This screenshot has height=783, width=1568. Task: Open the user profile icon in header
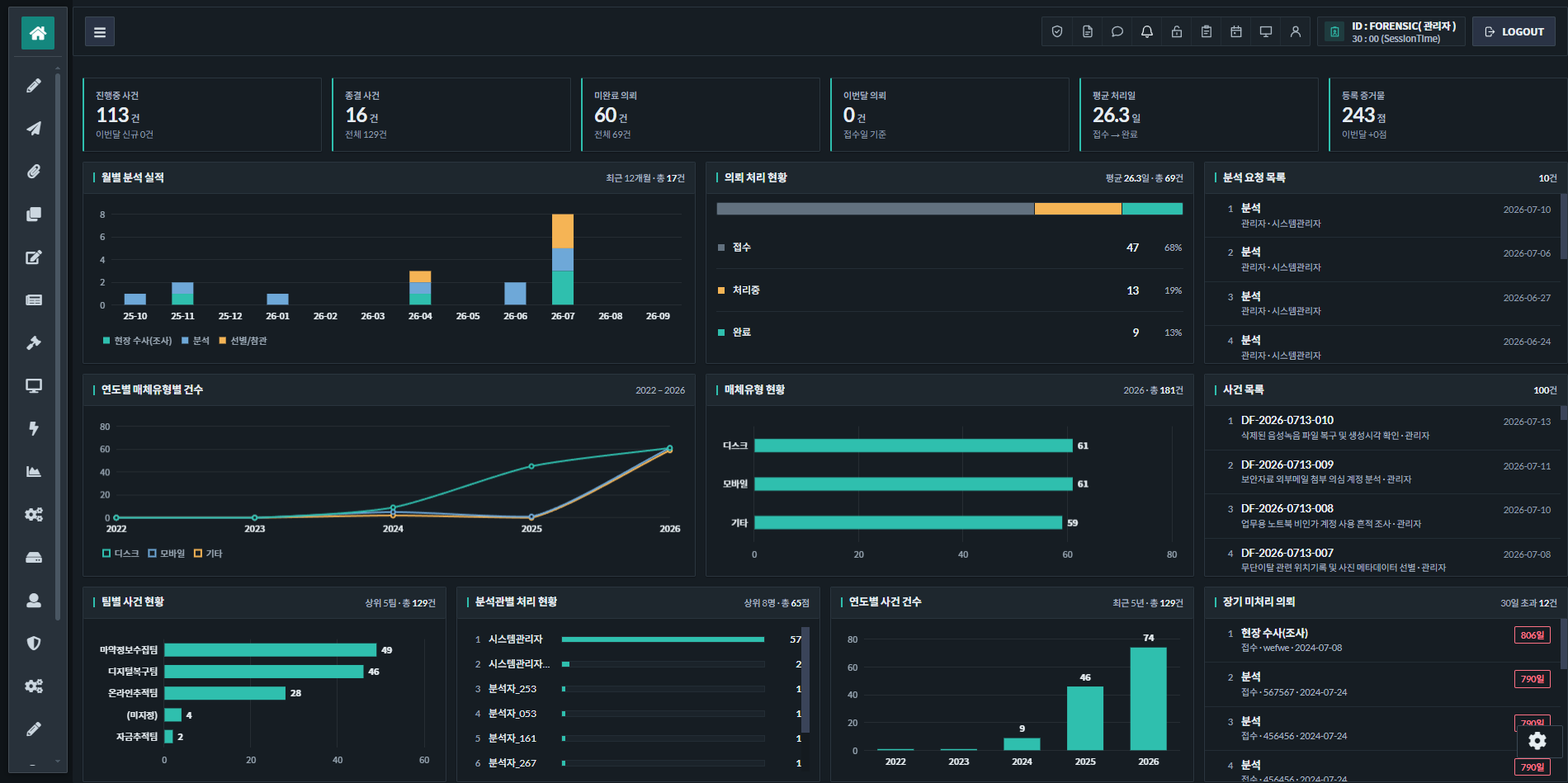(1296, 32)
